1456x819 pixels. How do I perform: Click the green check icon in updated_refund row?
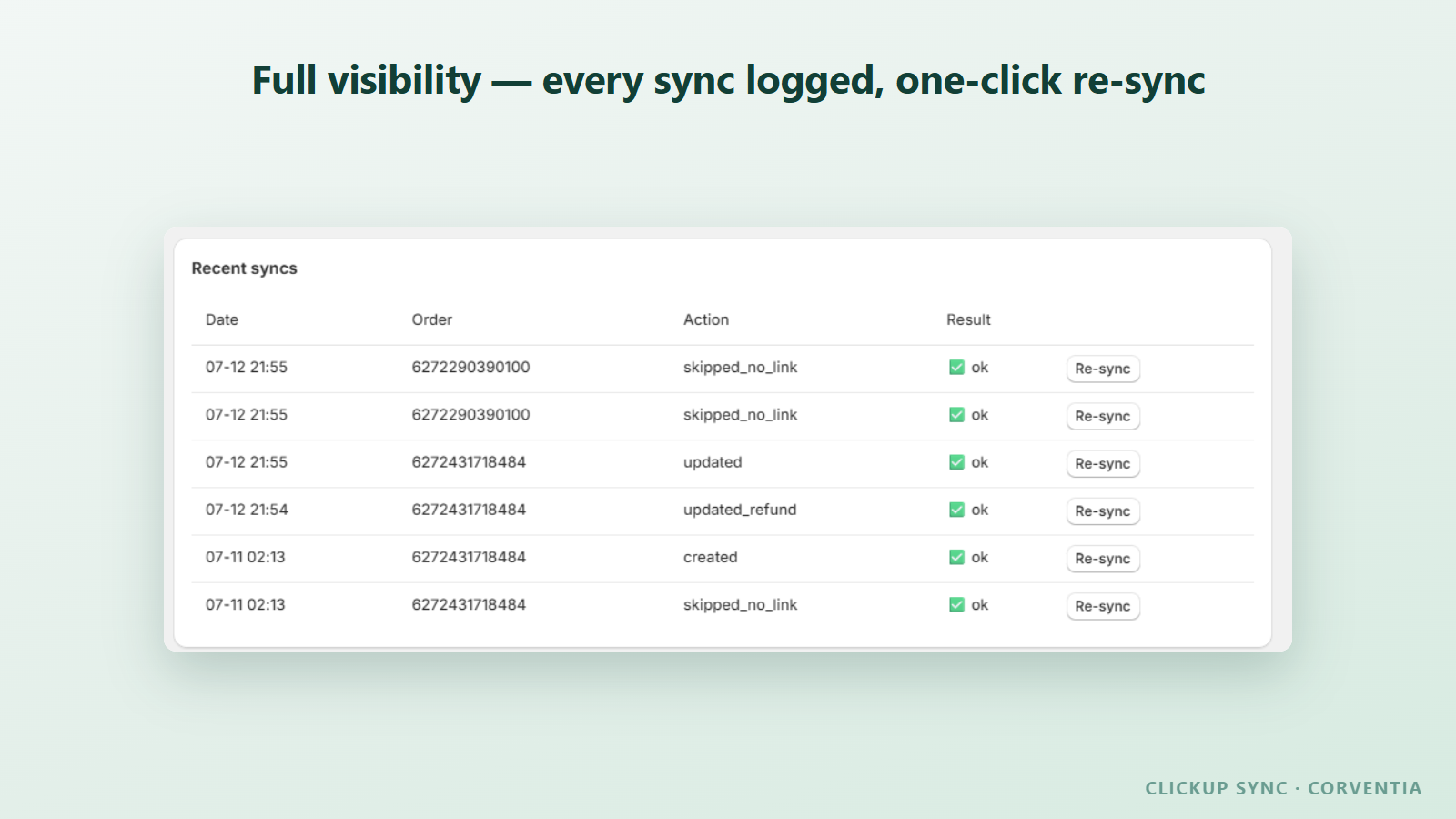pos(956,510)
